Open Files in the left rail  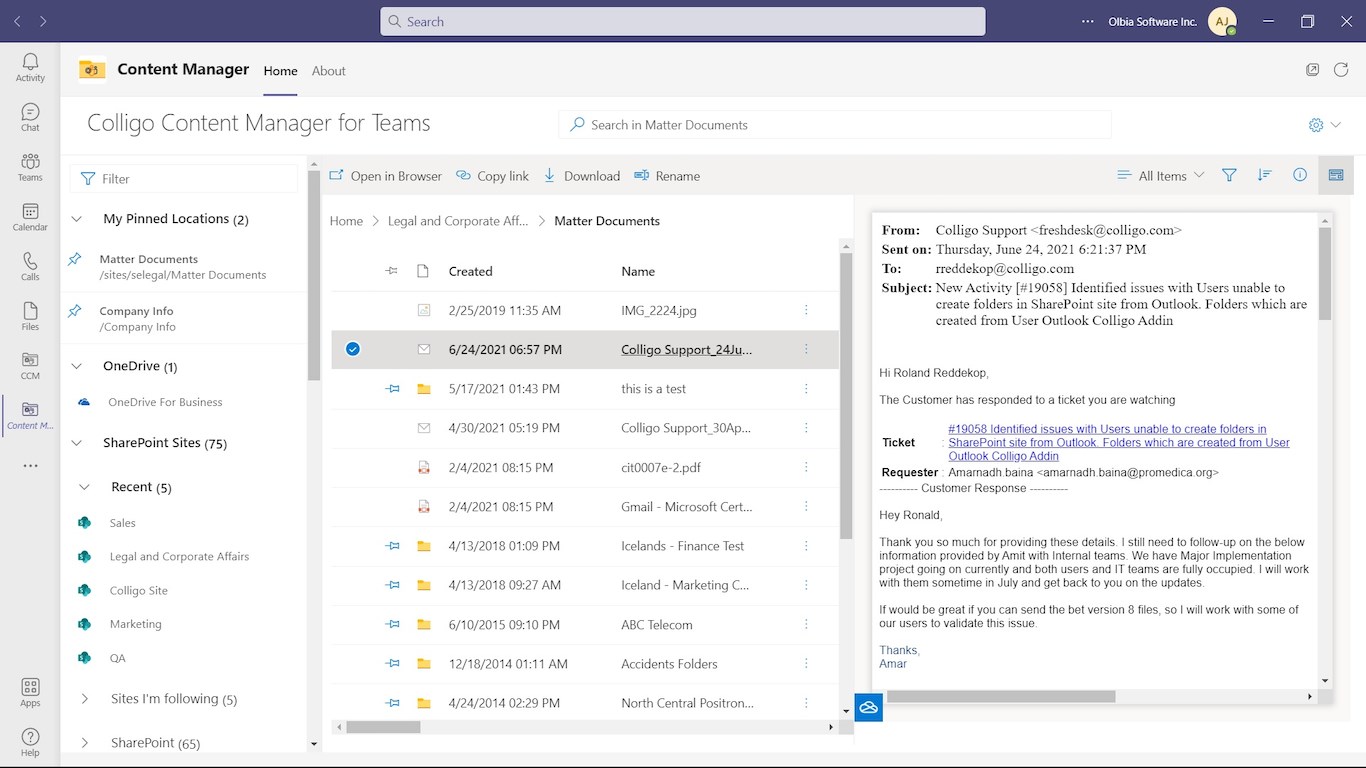[30, 317]
